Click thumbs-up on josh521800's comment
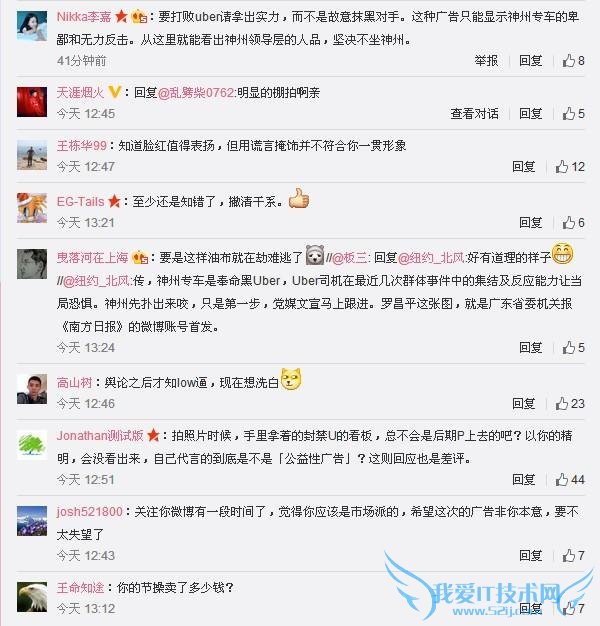 [x=568, y=555]
